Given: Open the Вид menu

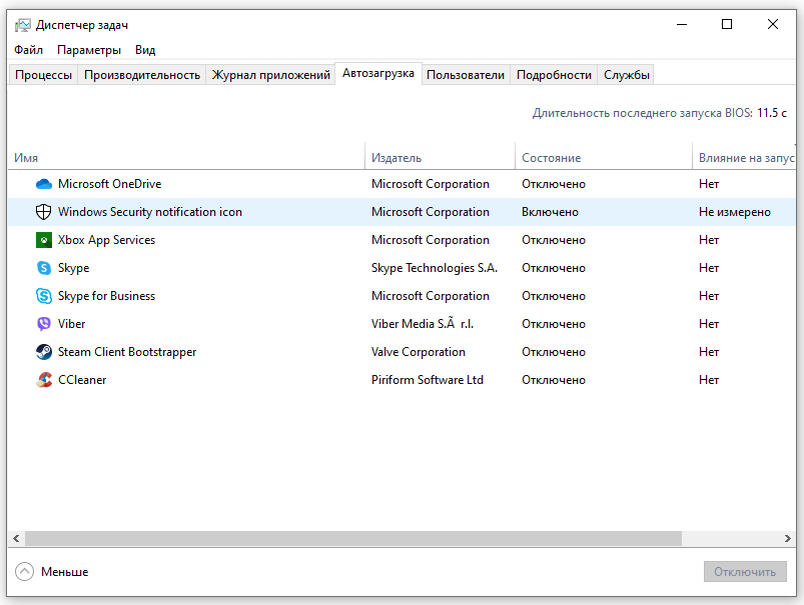Looking at the screenshot, I should click(145, 50).
